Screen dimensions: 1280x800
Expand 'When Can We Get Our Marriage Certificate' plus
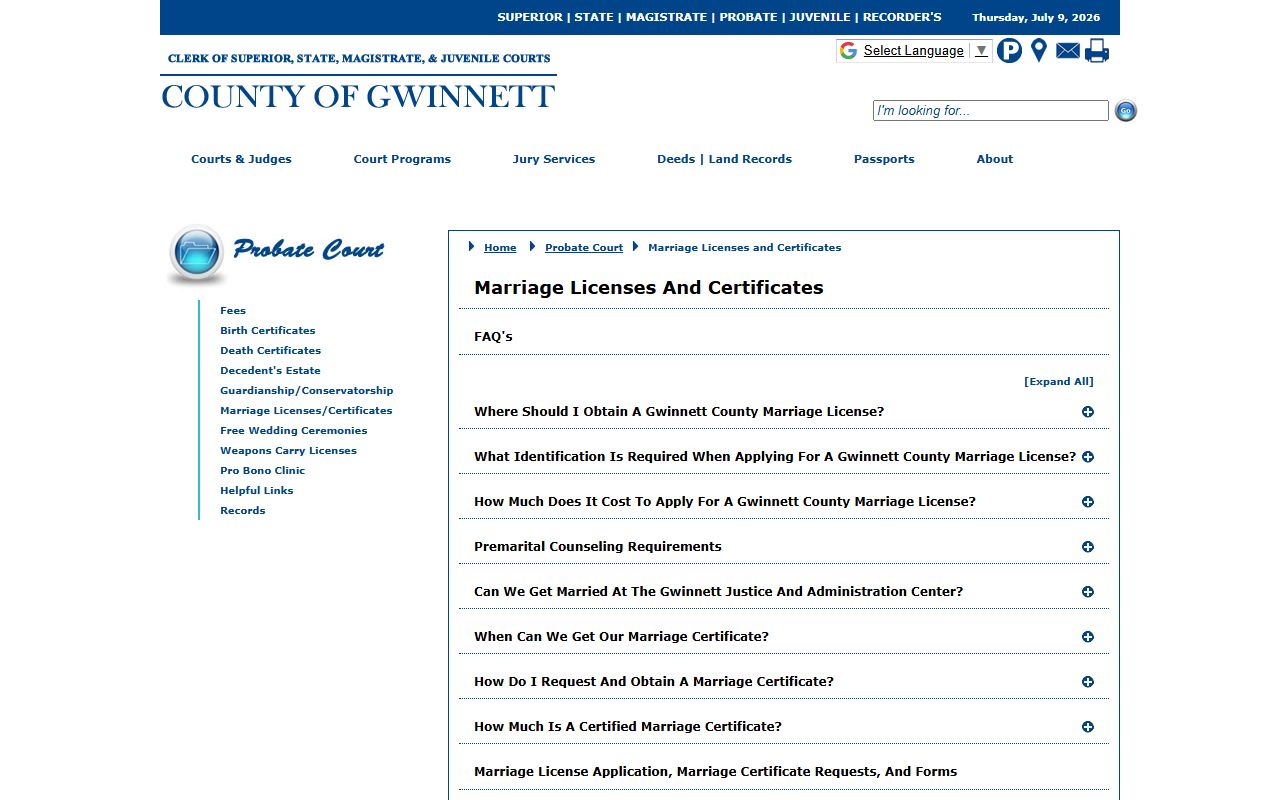[x=1088, y=637]
